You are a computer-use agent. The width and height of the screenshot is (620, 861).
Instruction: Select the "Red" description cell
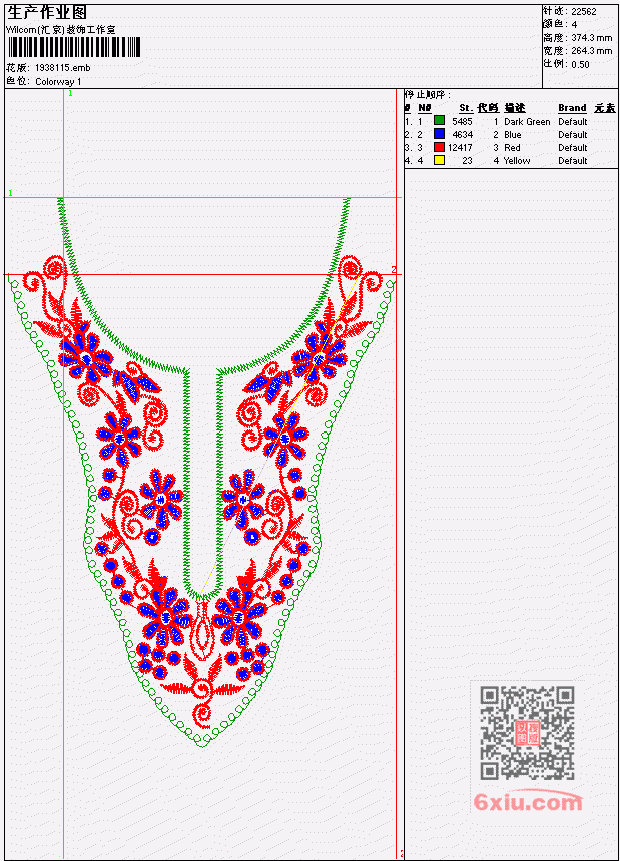(512, 148)
